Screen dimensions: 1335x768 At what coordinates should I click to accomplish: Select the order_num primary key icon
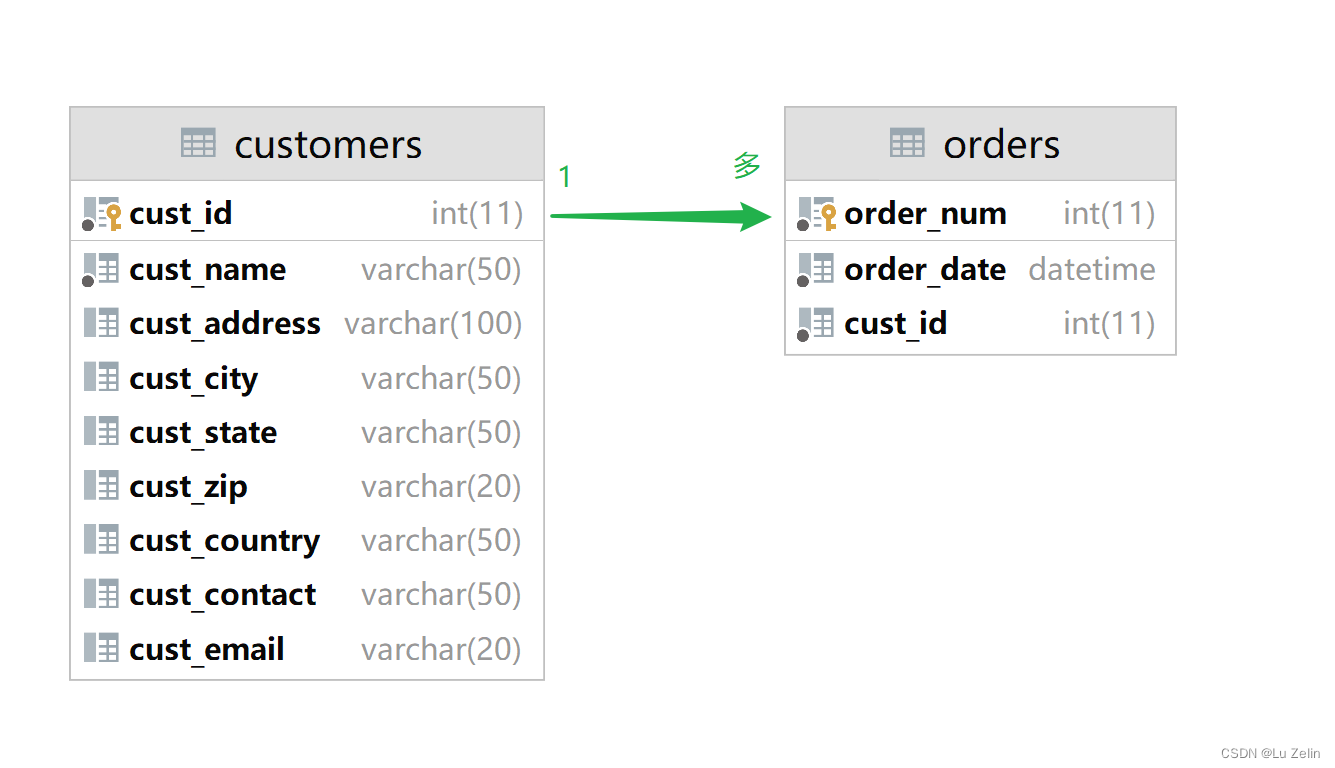coord(817,214)
